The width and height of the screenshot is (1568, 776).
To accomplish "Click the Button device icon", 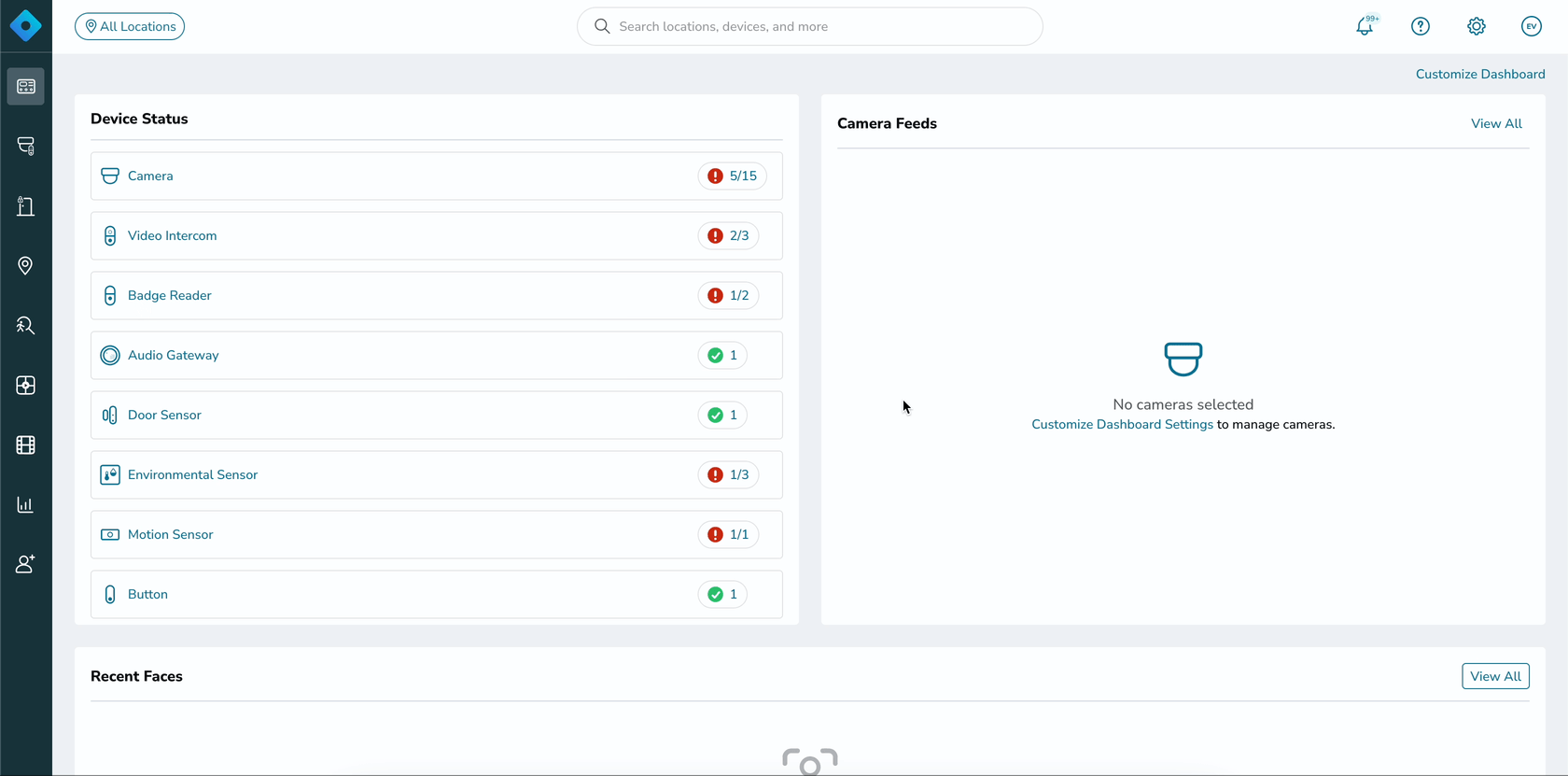I will click(110, 594).
